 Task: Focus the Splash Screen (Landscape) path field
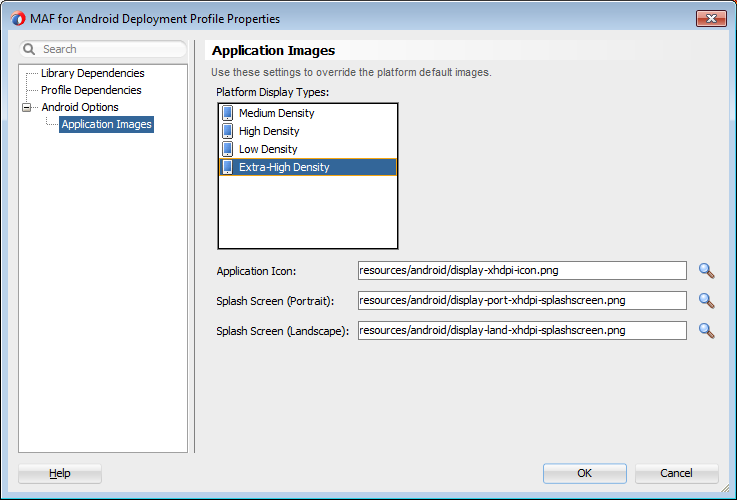[x=522, y=331]
